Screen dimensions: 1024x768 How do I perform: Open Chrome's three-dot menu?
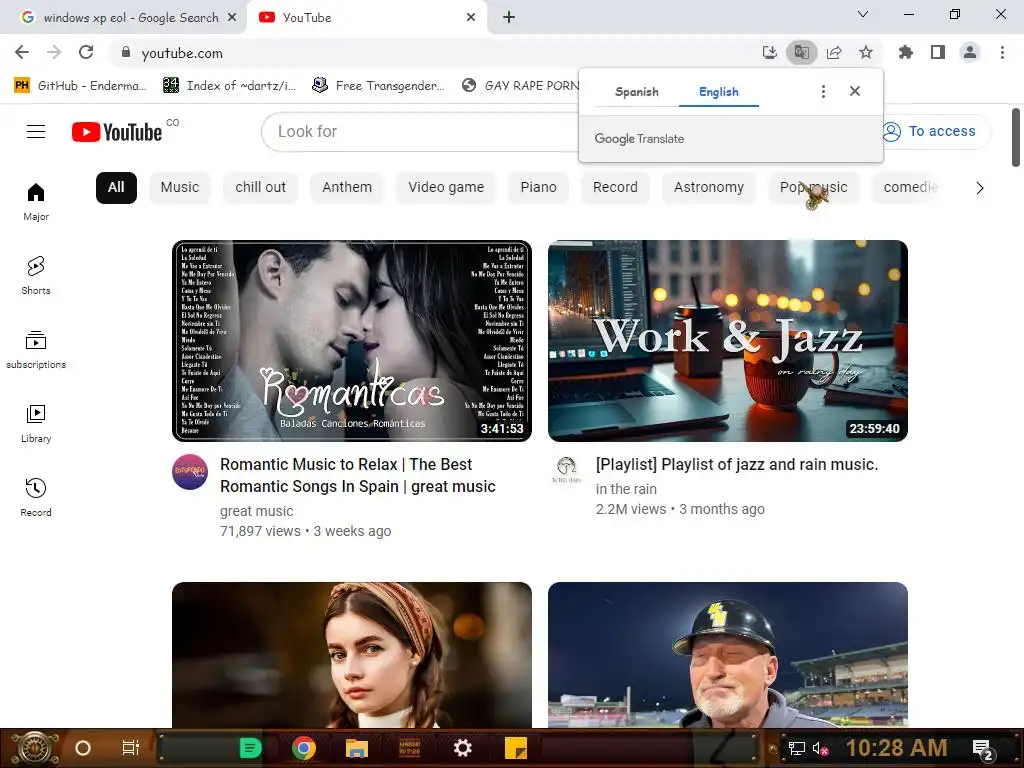1002,52
